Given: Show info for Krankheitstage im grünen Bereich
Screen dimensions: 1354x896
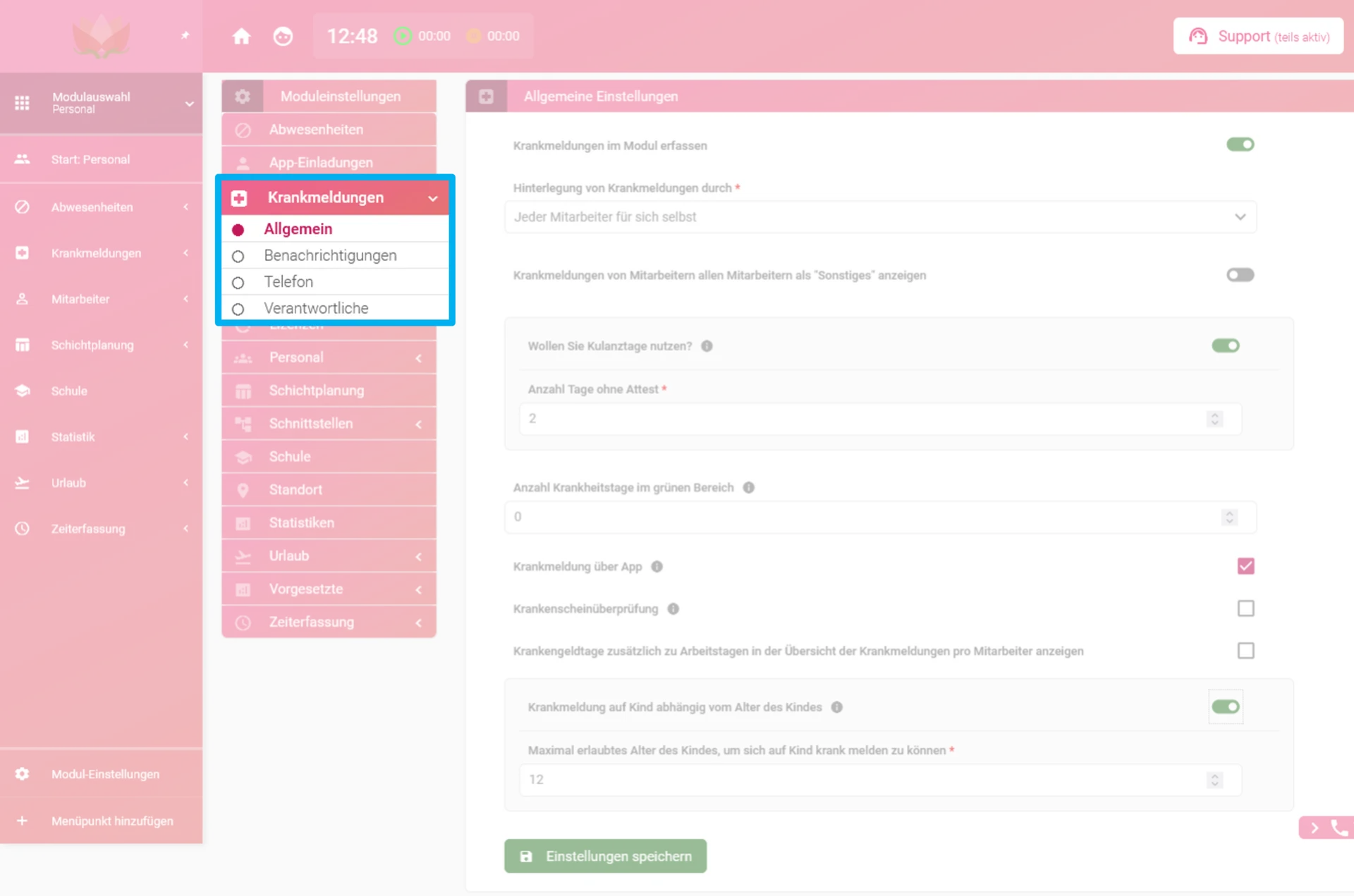Looking at the screenshot, I should [749, 488].
